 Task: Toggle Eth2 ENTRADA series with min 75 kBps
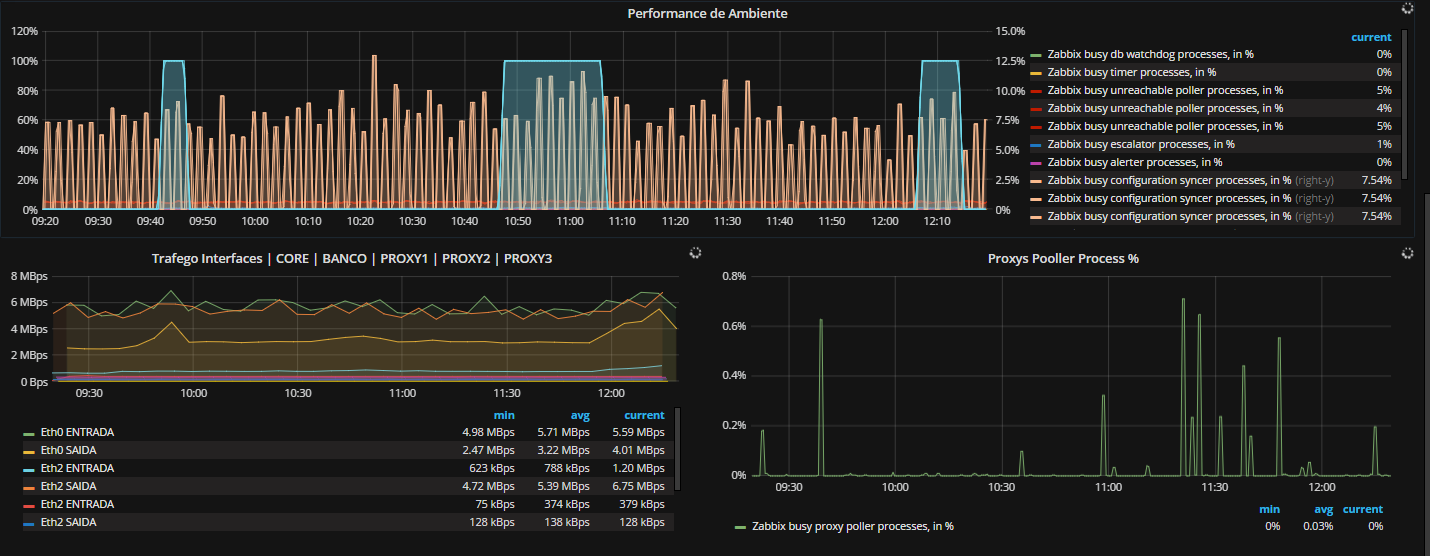[x=77, y=504]
